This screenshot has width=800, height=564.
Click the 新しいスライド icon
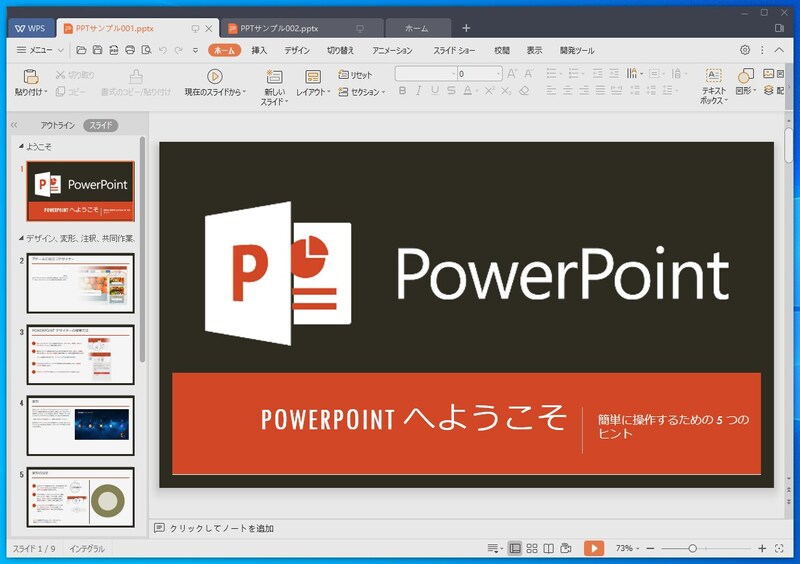tap(274, 76)
